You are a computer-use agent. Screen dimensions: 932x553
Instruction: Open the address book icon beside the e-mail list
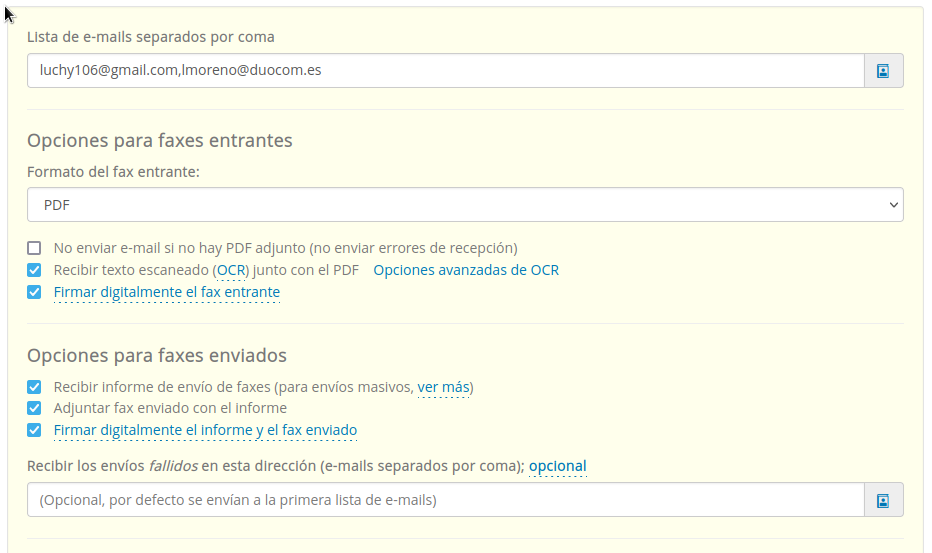[x=883, y=71]
